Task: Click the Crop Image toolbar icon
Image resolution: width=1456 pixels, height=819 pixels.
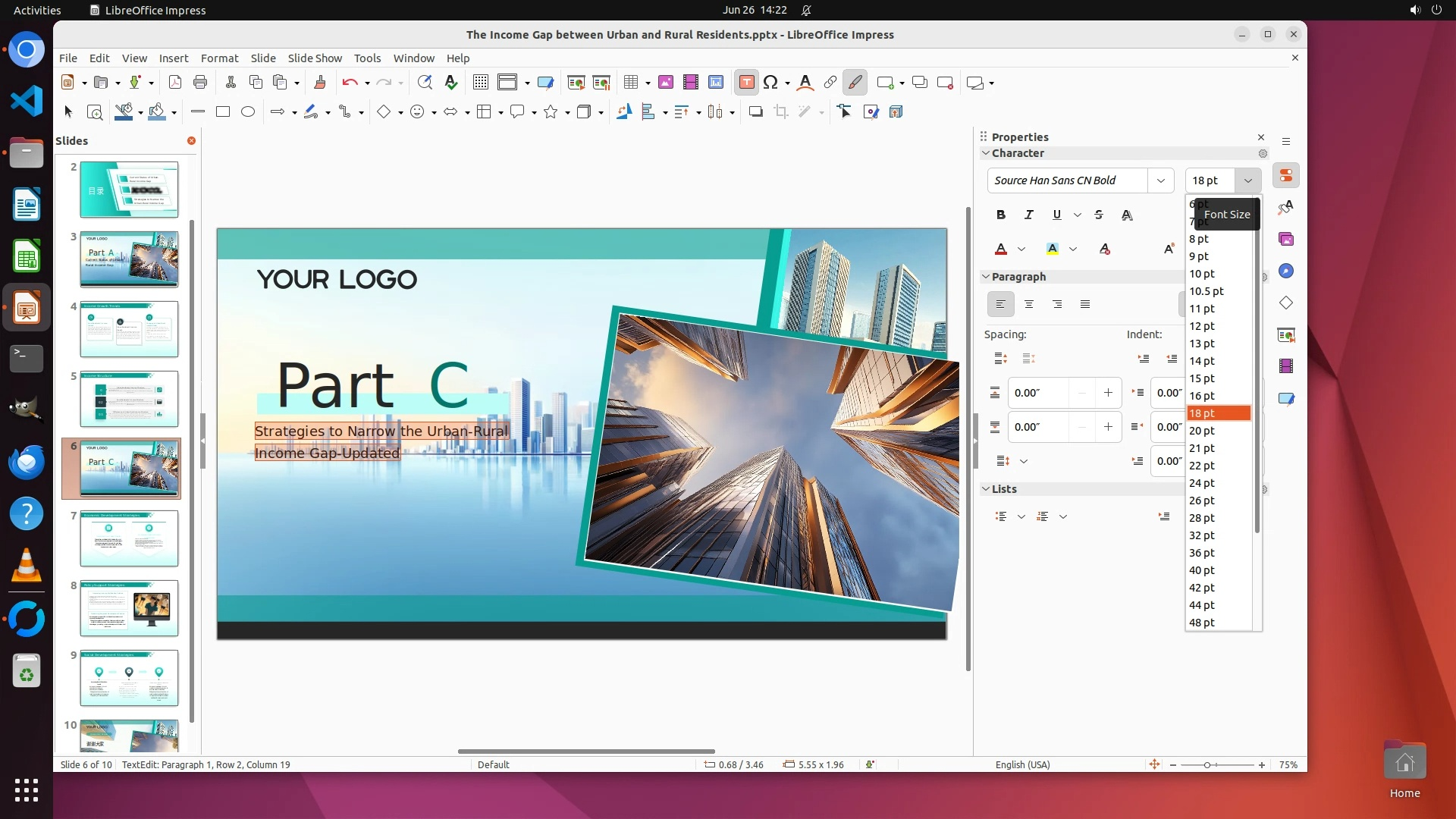Action: [x=781, y=112]
